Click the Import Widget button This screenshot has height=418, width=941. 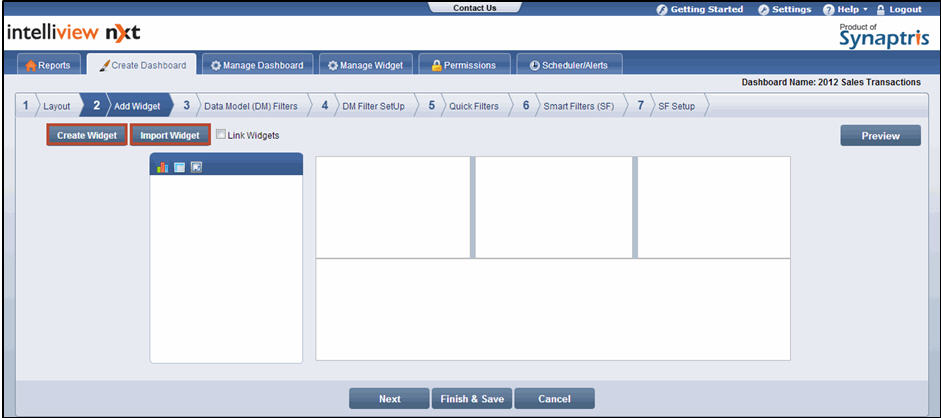click(170, 135)
